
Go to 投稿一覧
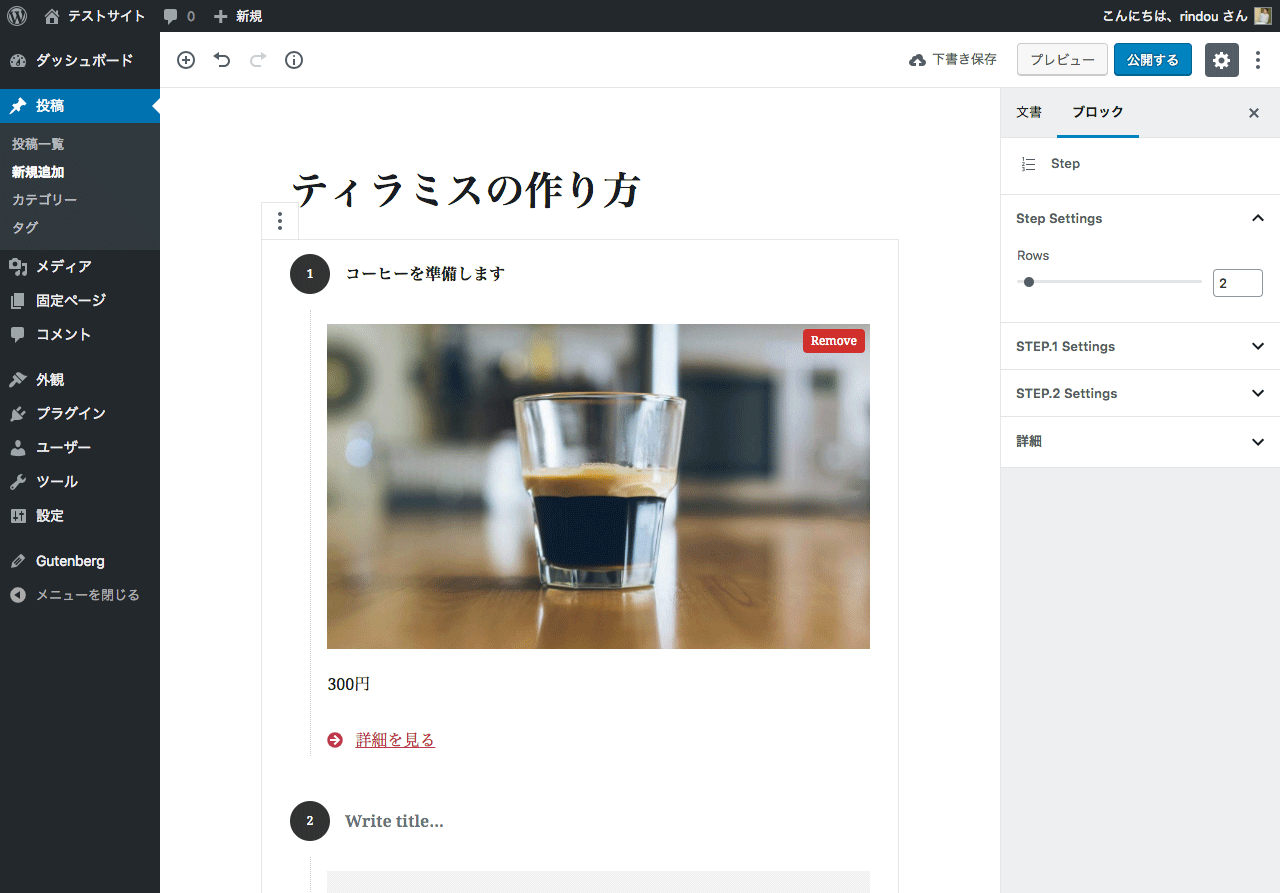[38, 144]
